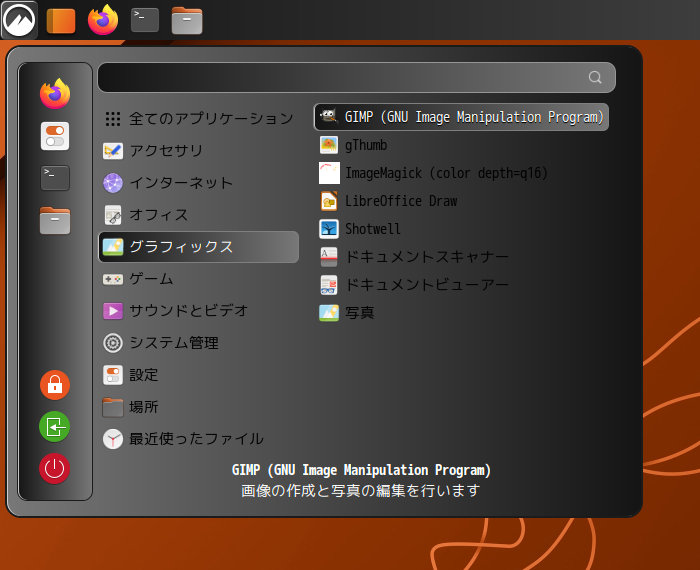Open system settings toggle icon in sidebar
Viewport: 700px width, 570px height.
(55, 136)
